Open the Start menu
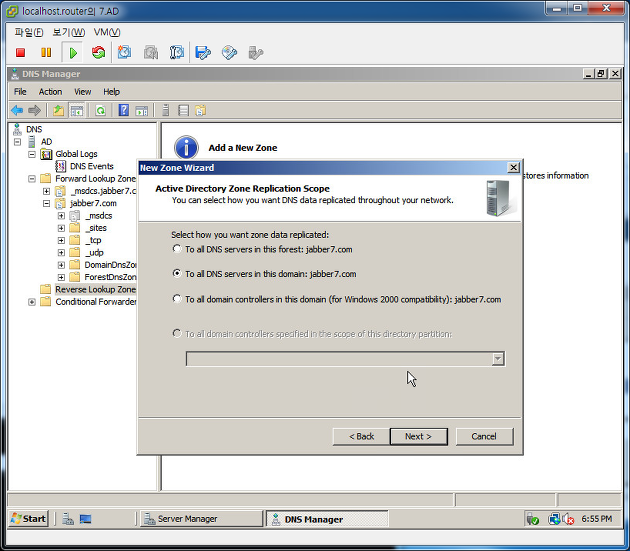This screenshot has height=551, width=630. pos(28,519)
